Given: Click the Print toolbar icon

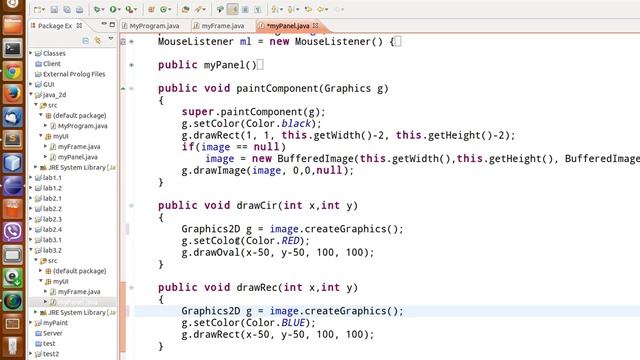Looking at the screenshot, I should 79,9.
